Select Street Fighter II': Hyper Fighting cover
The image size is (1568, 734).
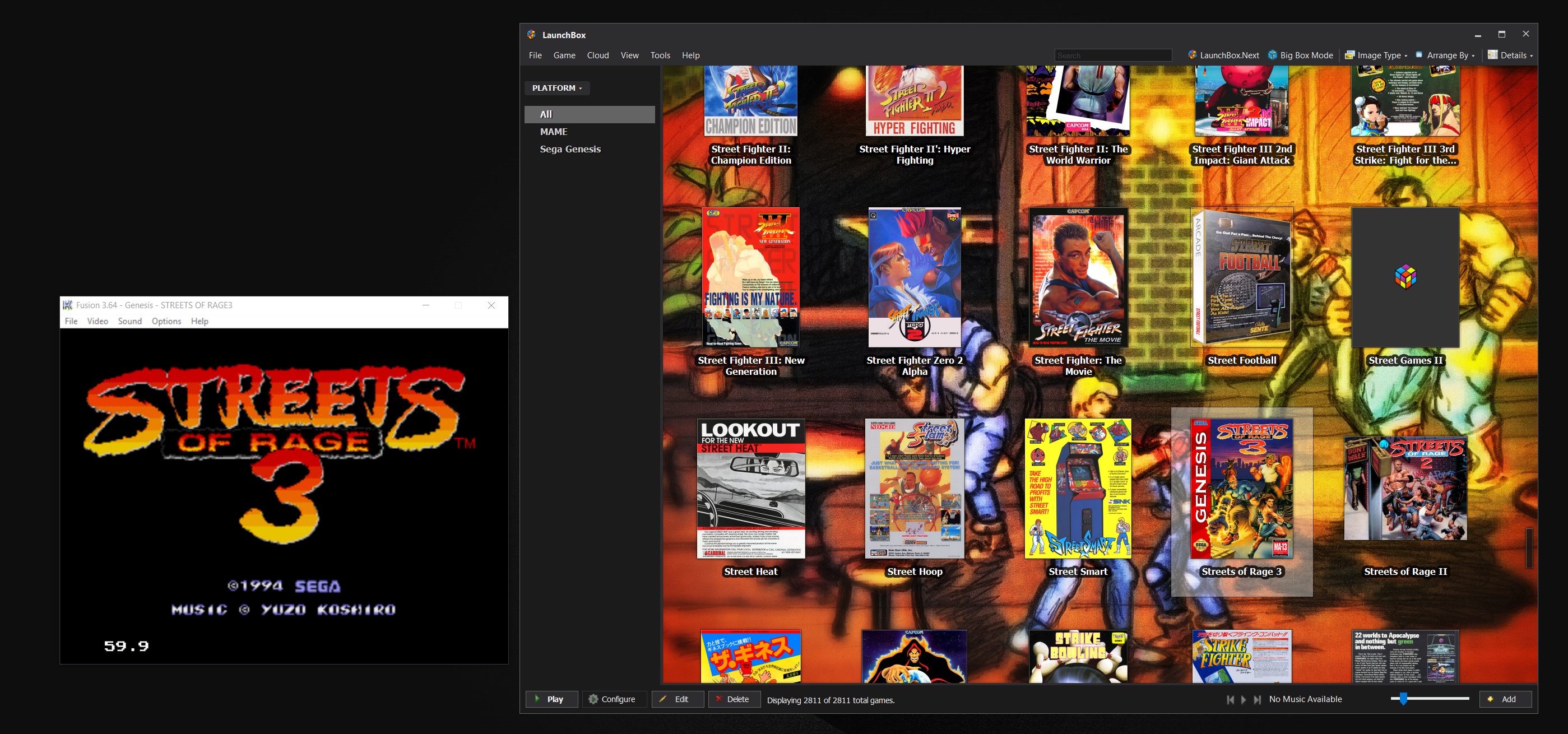(x=914, y=100)
